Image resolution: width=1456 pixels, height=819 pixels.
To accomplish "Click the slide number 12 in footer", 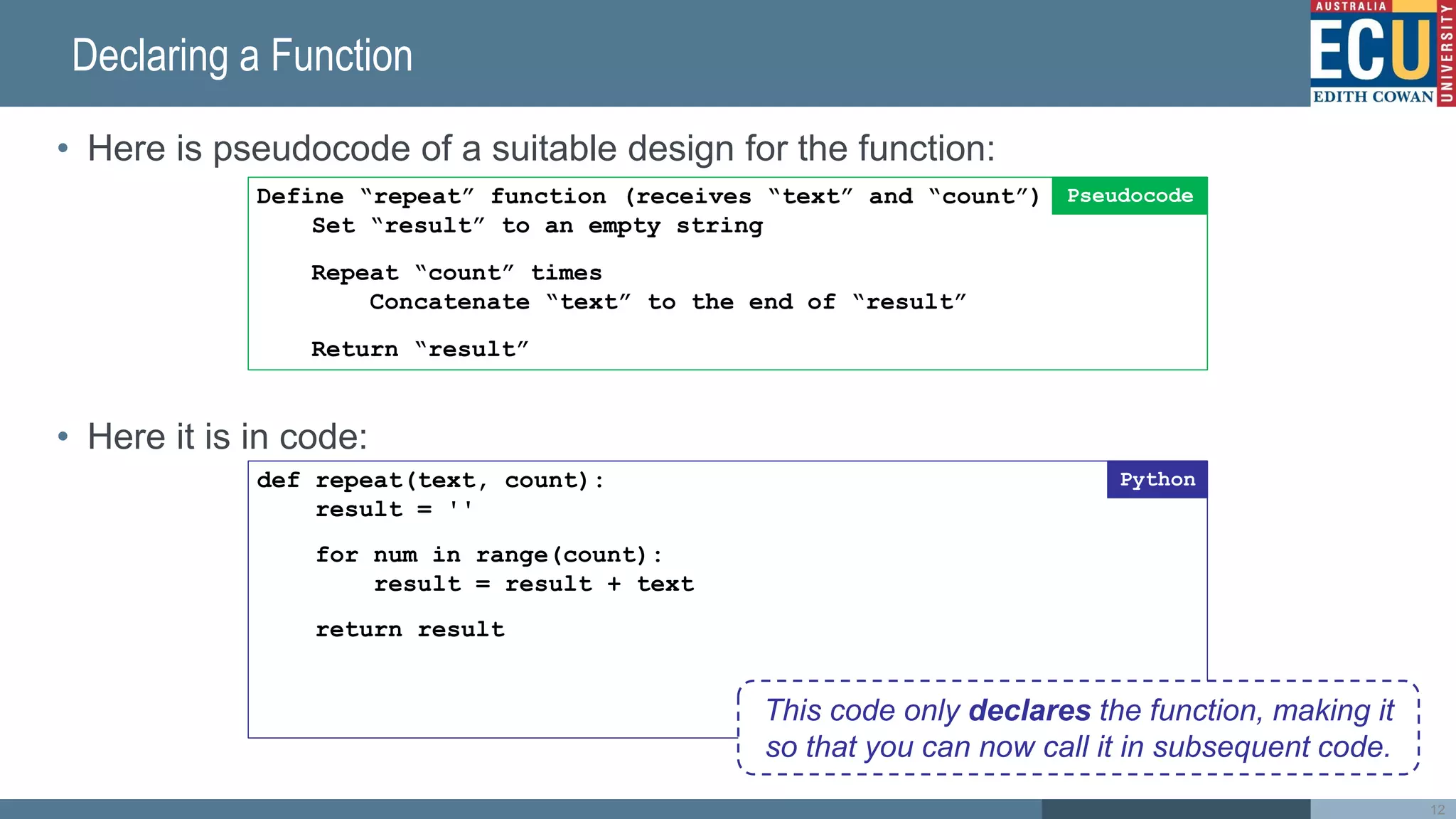I will point(1438,810).
